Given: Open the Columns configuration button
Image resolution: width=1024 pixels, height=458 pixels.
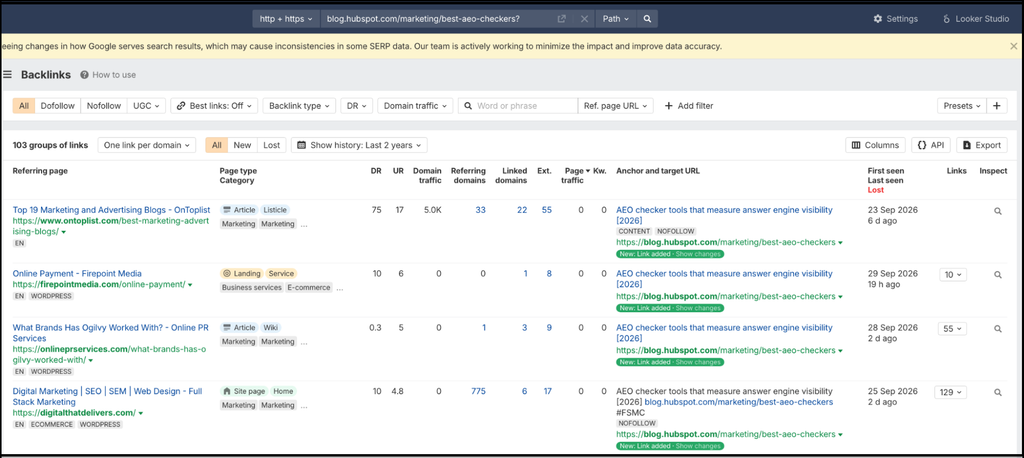Looking at the screenshot, I should [875, 145].
